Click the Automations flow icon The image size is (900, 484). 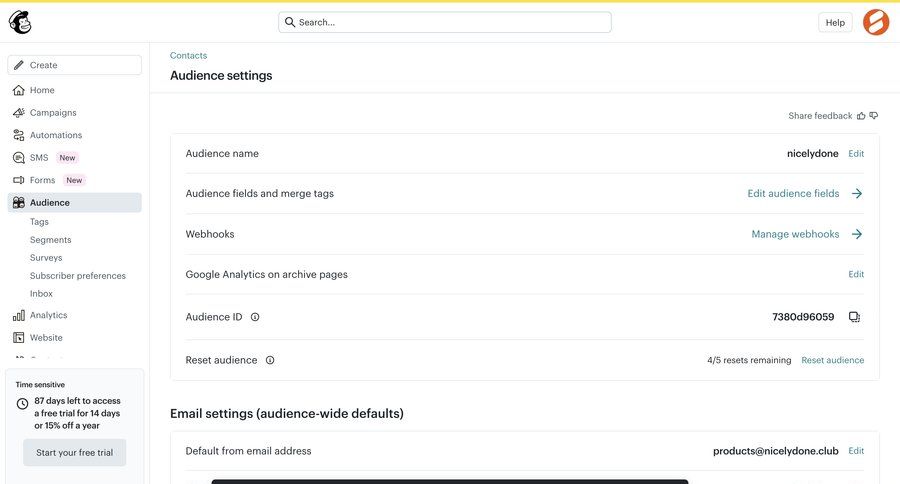click(x=19, y=135)
